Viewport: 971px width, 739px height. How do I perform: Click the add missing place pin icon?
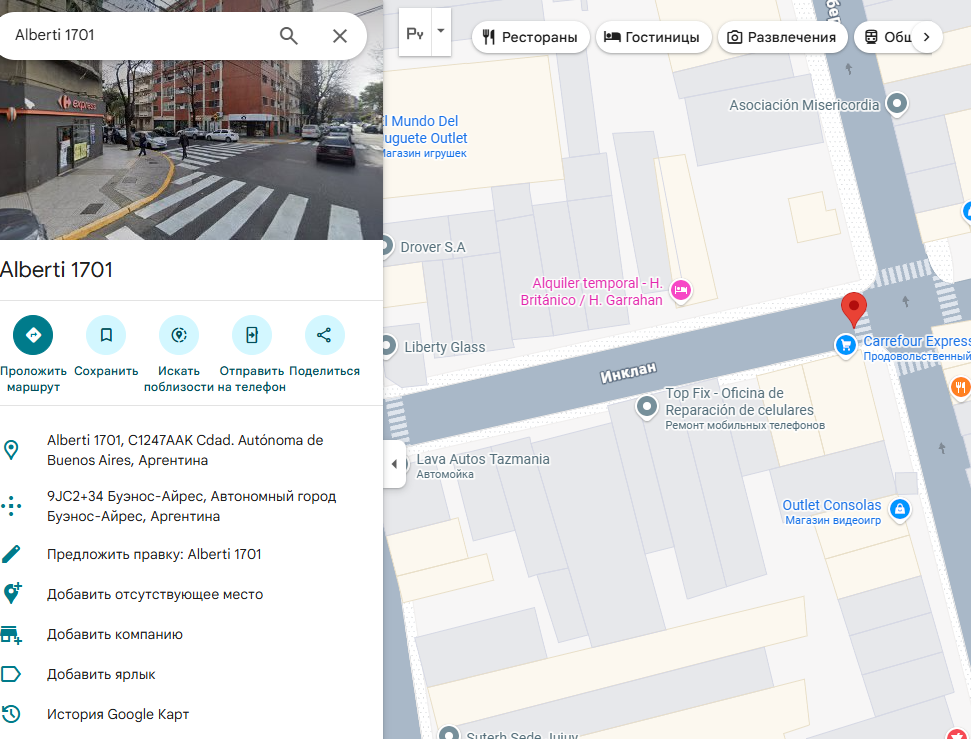coord(12,593)
